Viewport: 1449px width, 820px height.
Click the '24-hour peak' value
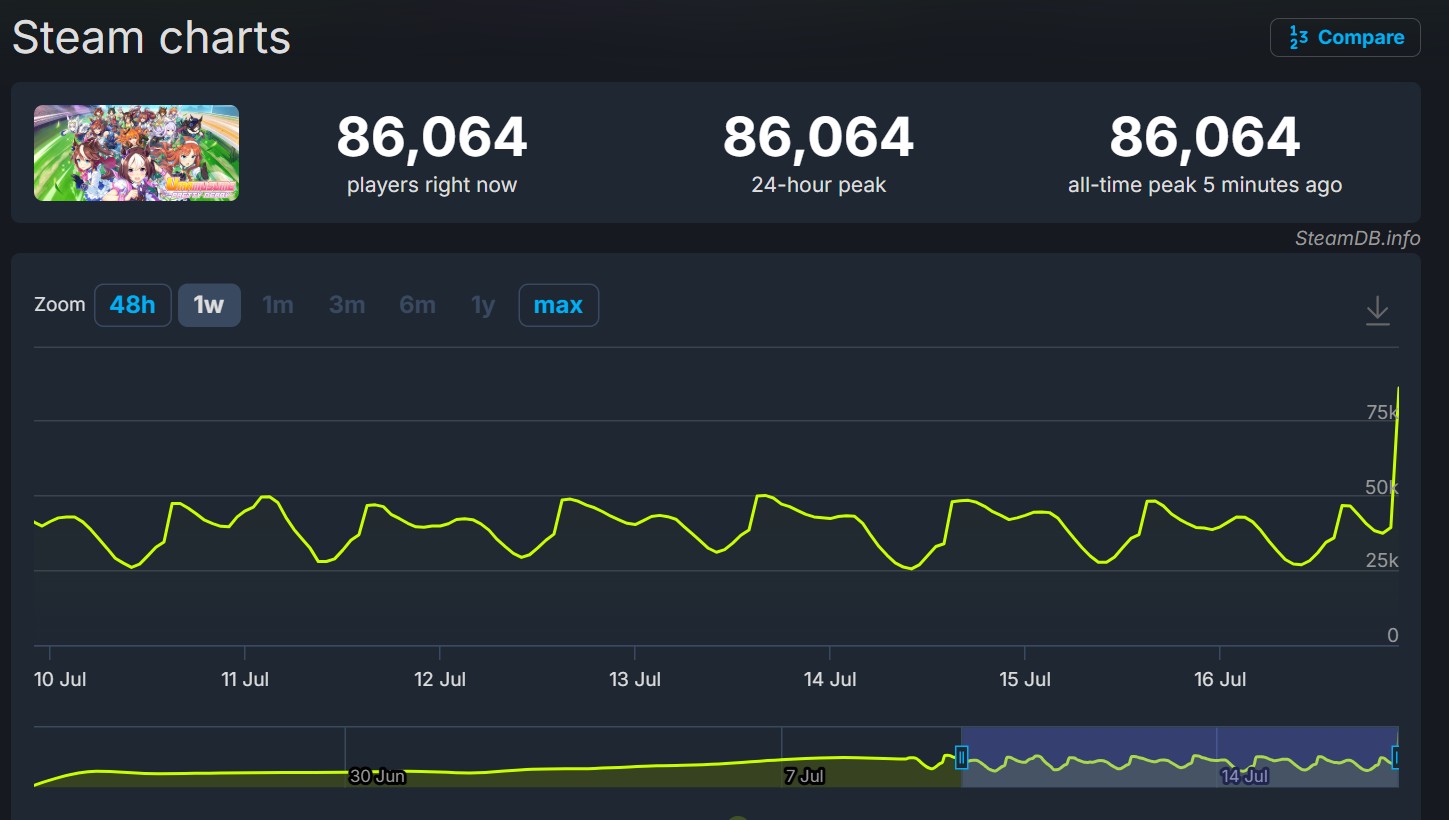[819, 138]
